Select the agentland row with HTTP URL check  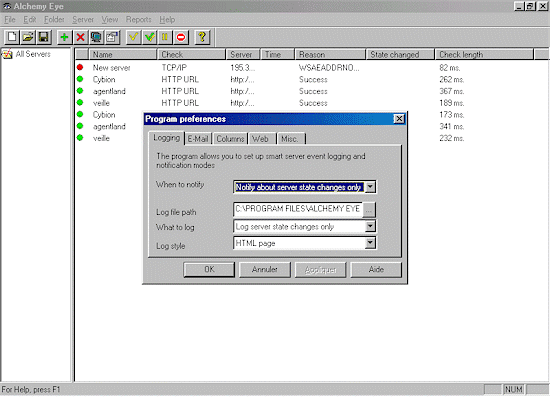point(109,91)
